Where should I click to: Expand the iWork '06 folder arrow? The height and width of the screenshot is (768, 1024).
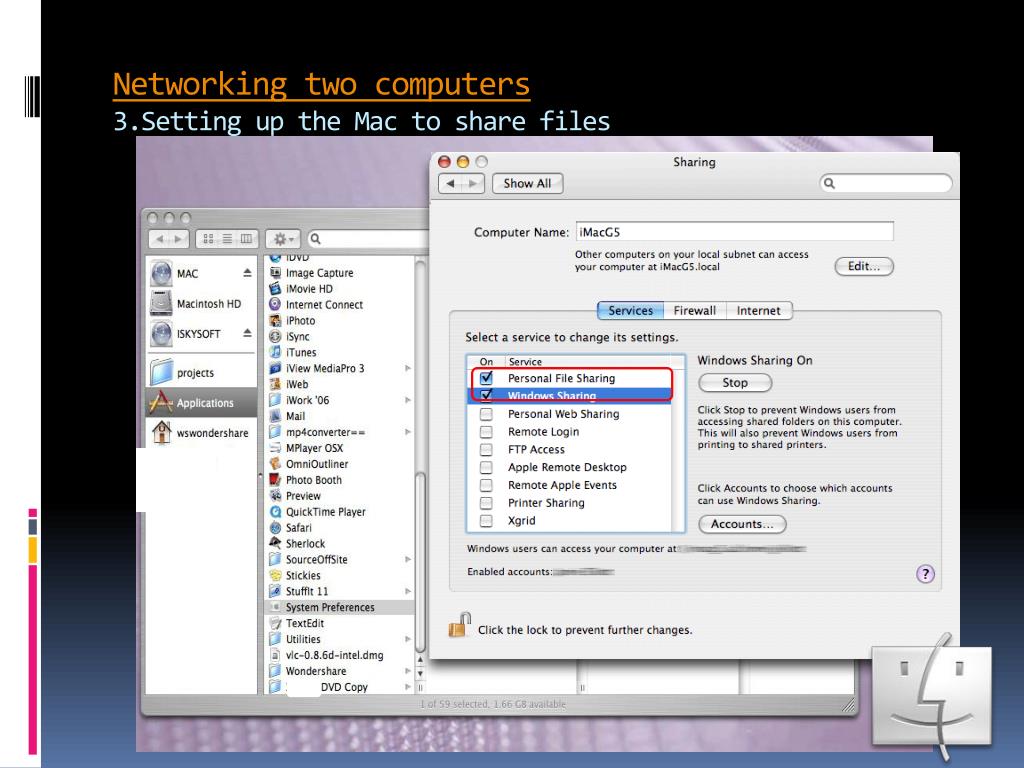[408, 400]
